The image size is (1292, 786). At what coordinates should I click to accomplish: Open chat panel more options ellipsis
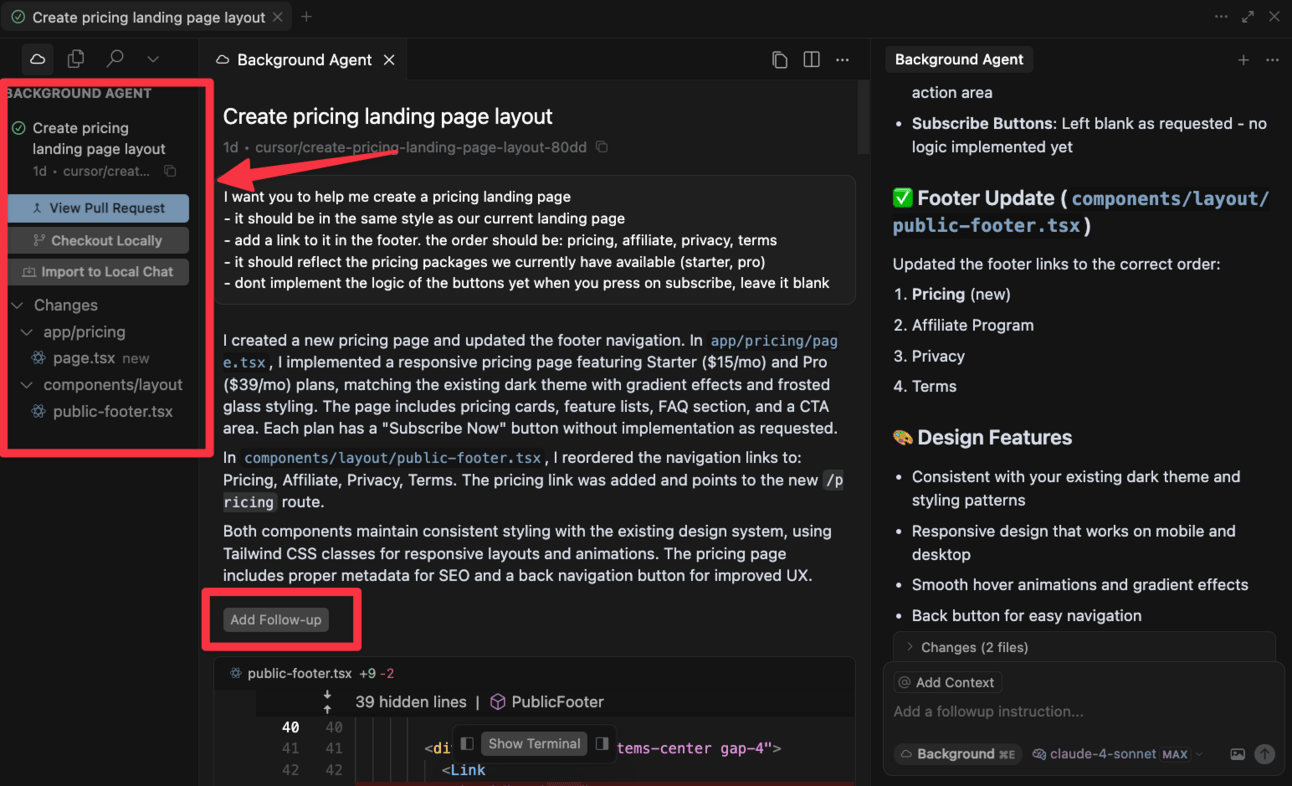click(1272, 60)
